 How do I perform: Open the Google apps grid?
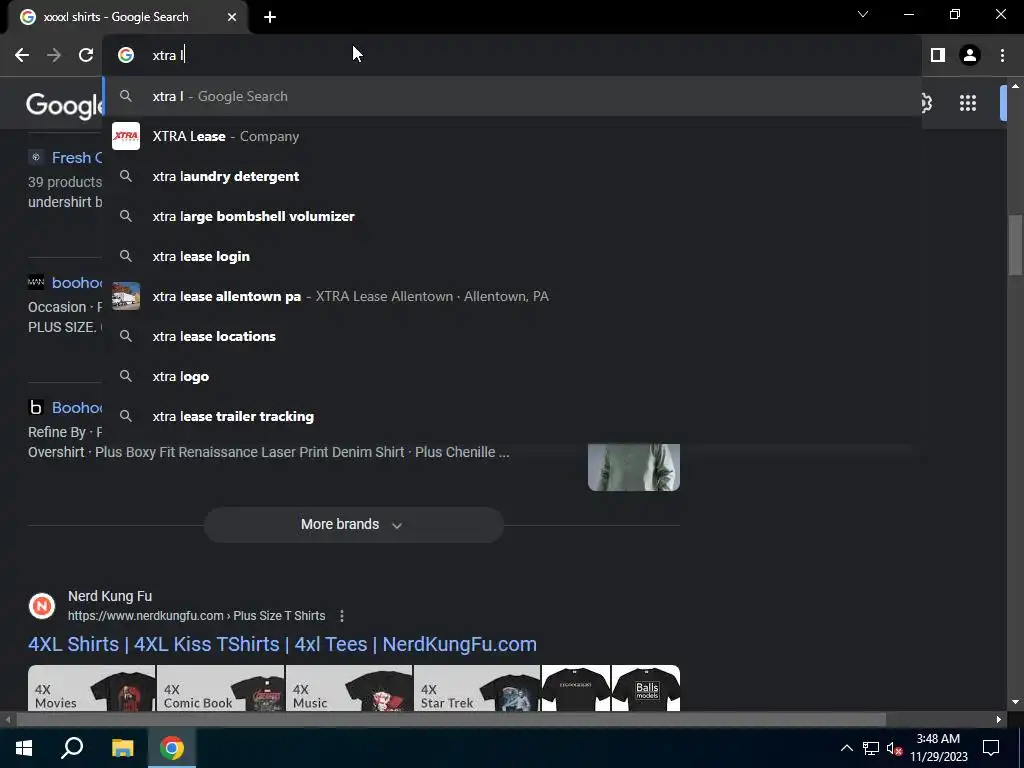968,103
